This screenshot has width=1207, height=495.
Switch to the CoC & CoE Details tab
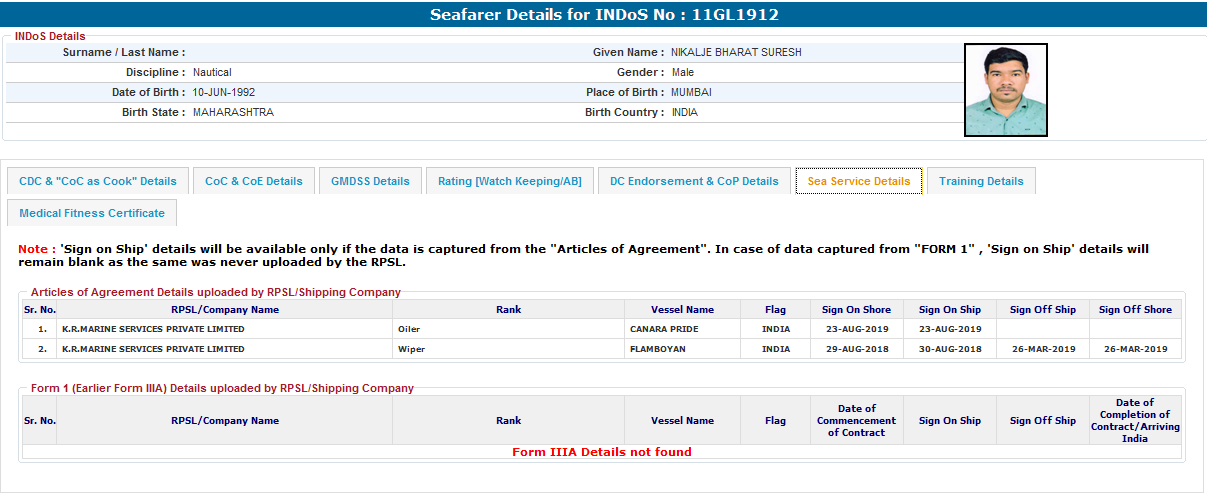tap(254, 181)
